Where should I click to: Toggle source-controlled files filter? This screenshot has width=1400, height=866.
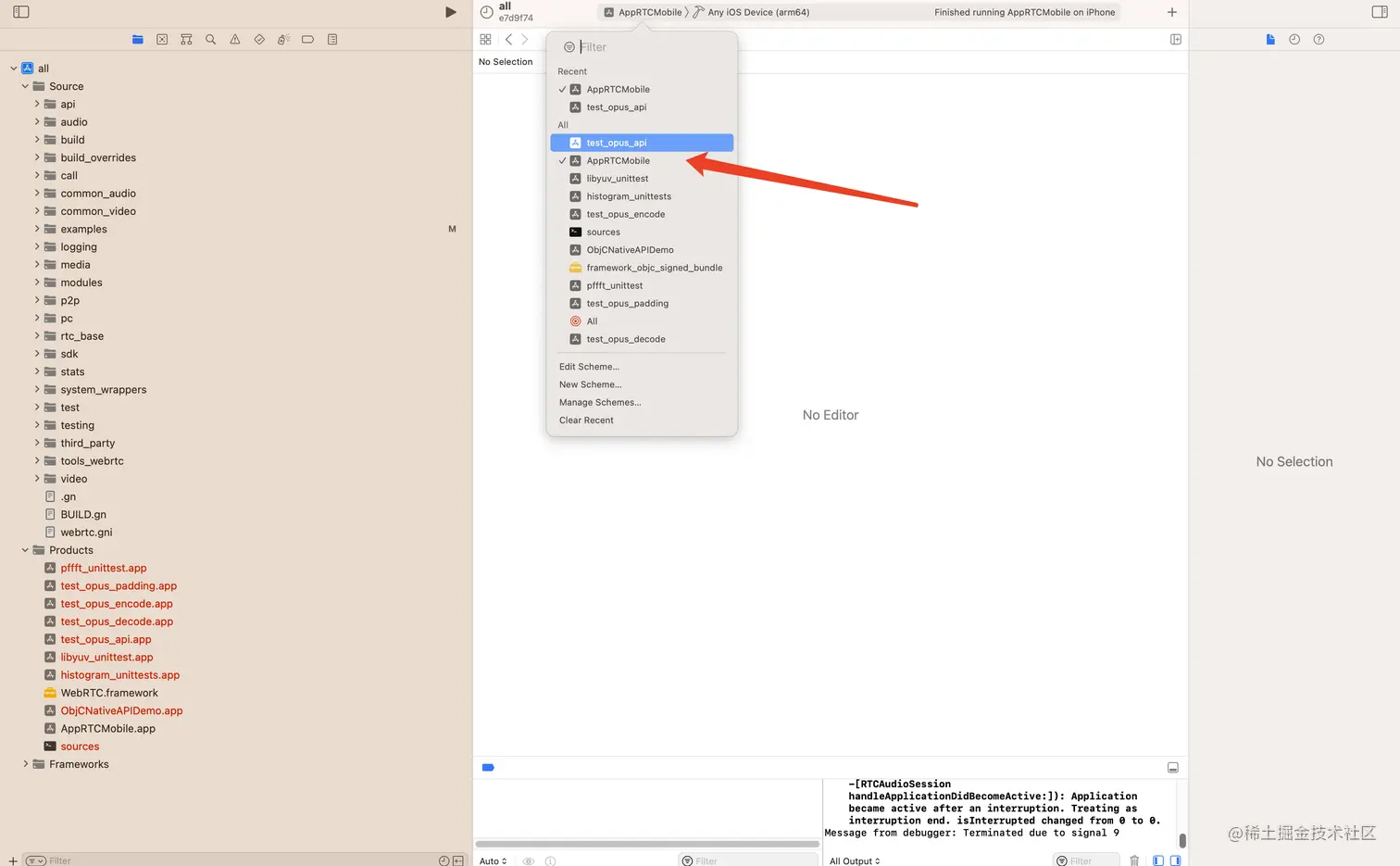pyautogui.click(x=458, y=860)
